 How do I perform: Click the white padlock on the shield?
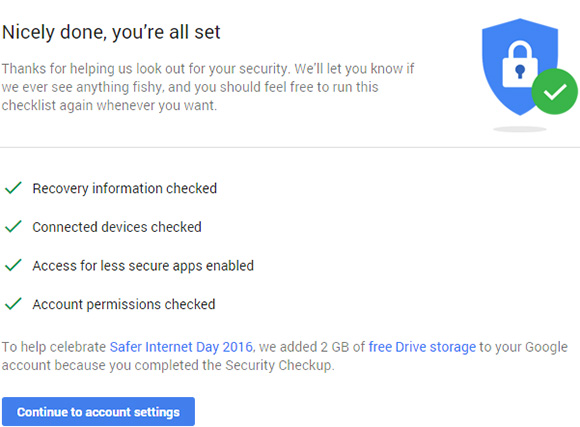click(x=520, y=64)
